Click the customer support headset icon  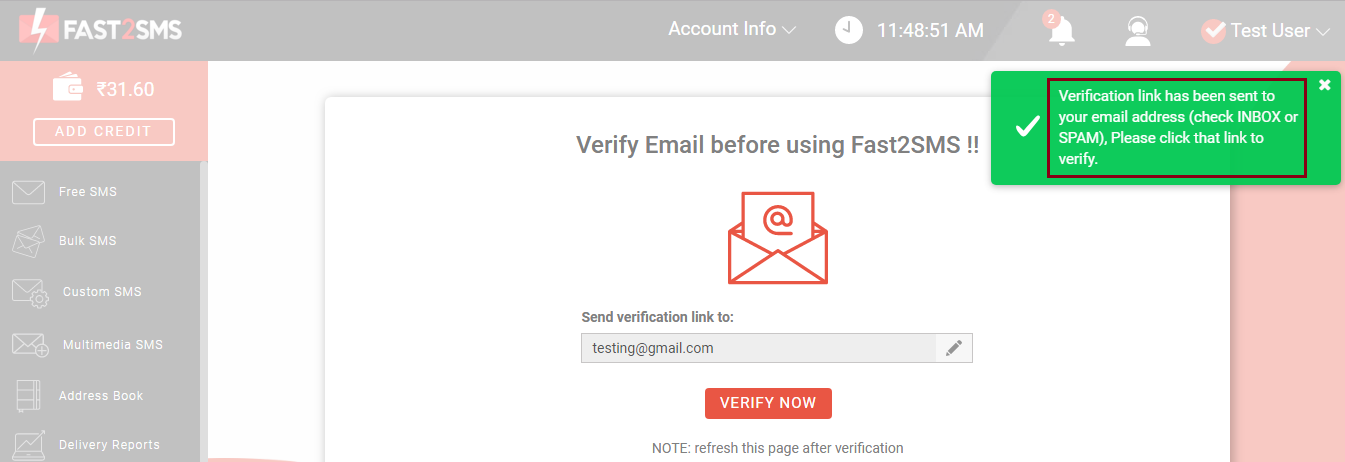(1138, 31)
